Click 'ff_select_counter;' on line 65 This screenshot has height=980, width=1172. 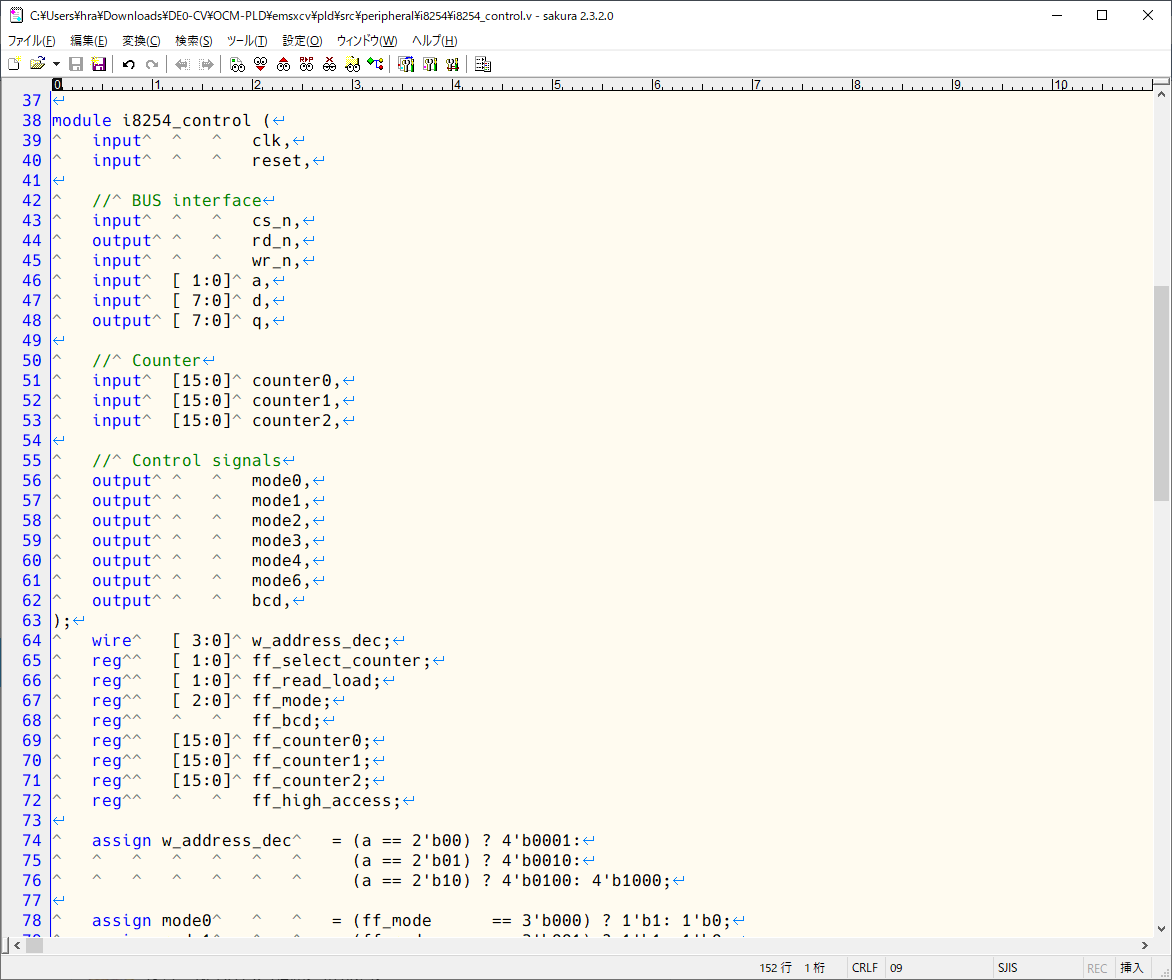(342, 661)
